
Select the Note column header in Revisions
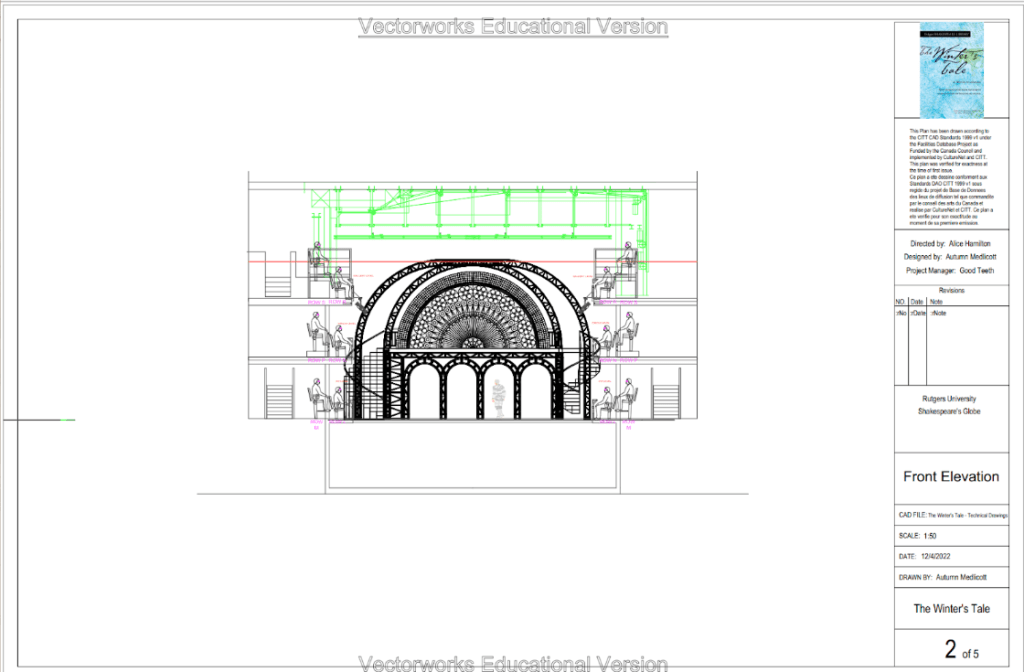pyautogui.click(x=937, y=301)
